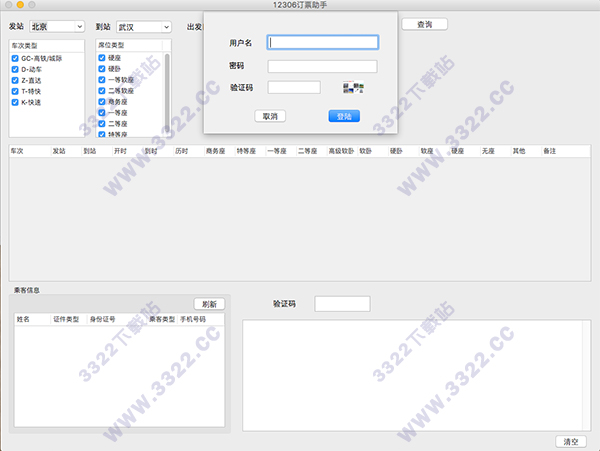
Task: Focus the 密码 password field
Action: (323, 66)
